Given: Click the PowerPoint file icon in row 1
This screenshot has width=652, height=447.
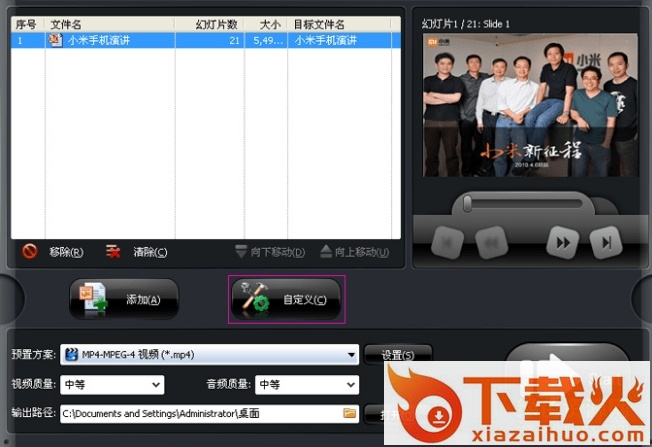Looking at the screenshot, I should 56,40.
